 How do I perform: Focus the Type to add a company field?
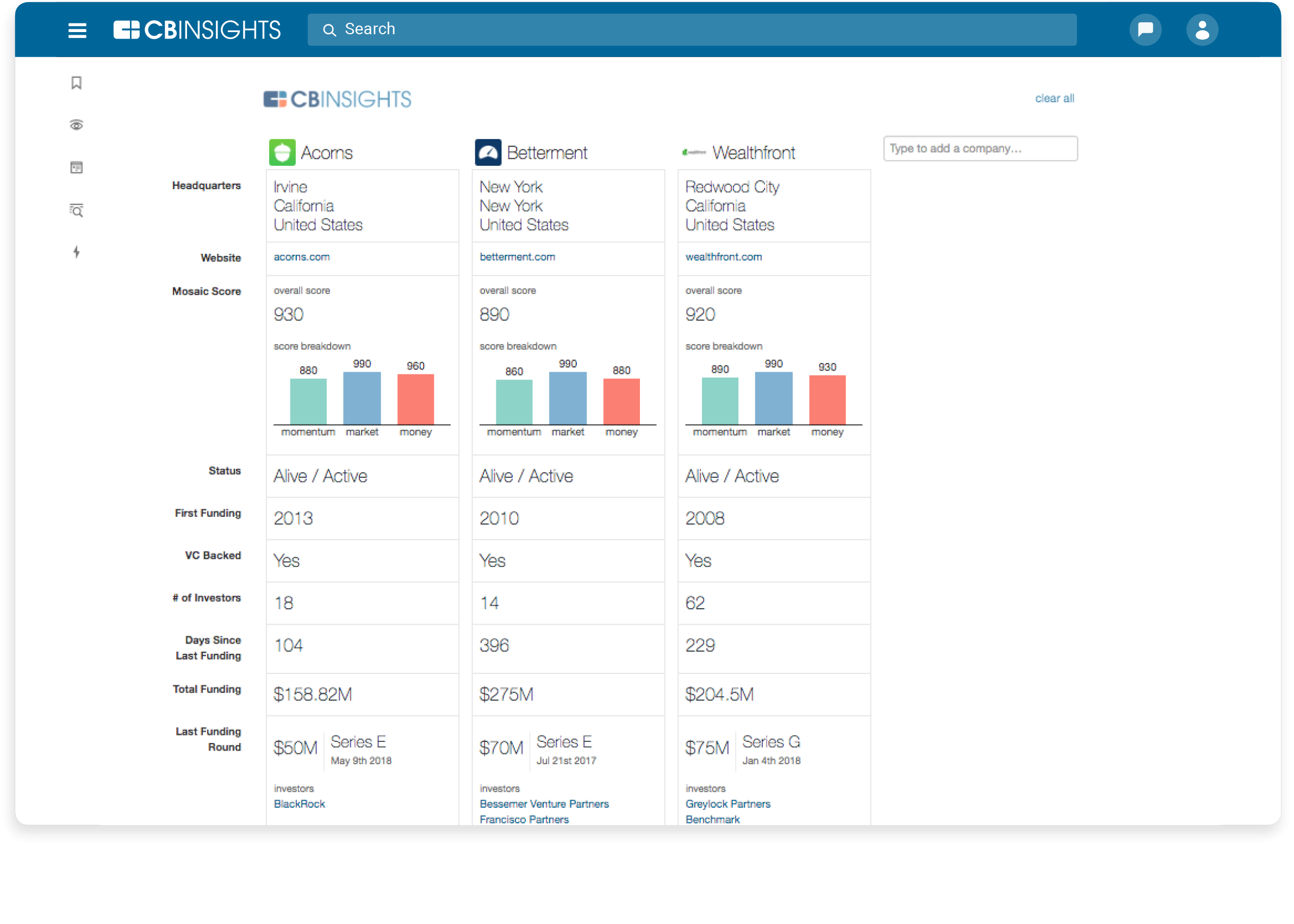pyautogui.click(x=979, y=148)
